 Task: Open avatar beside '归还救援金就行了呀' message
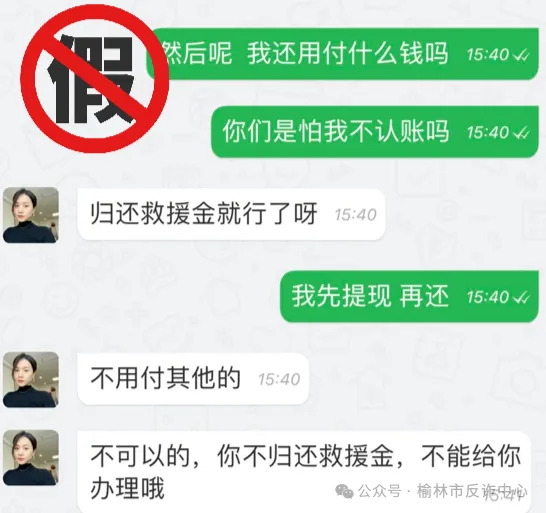click(31, 215)
